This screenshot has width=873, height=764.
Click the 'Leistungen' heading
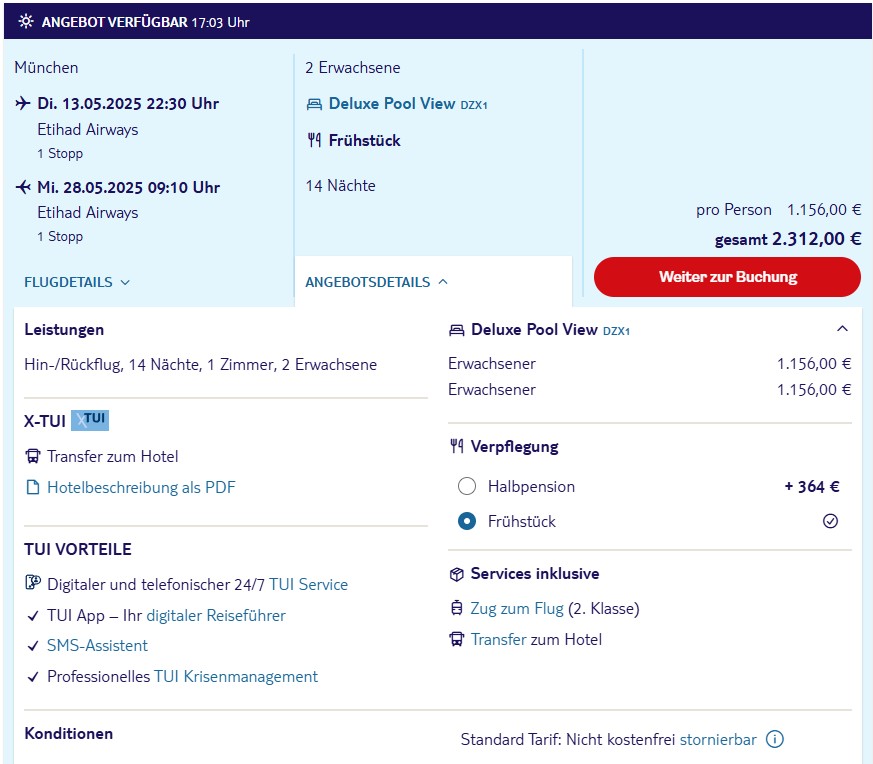click(64, 330)
